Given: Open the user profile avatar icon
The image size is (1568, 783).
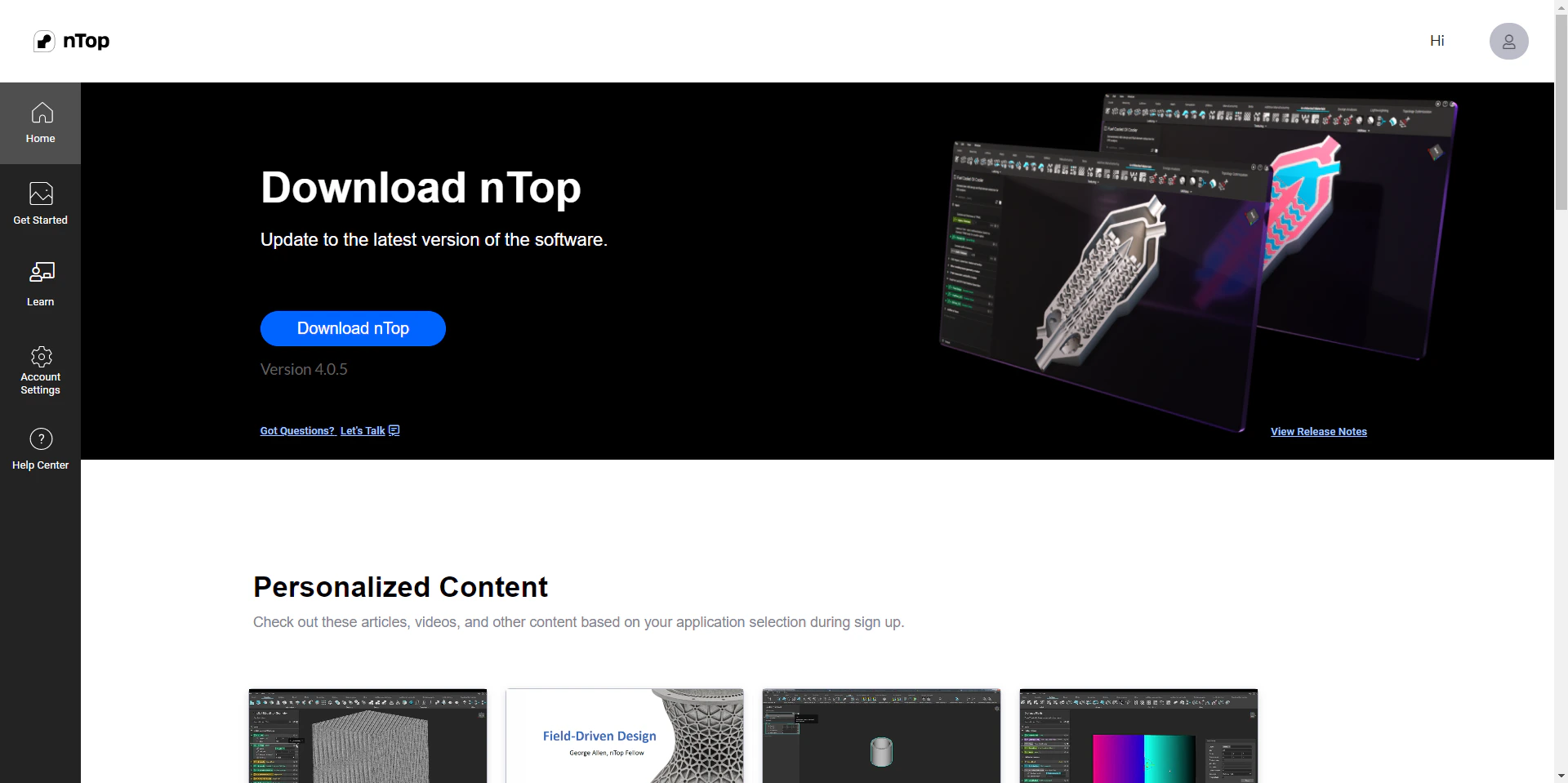Looking at the screenshot, I should [x=1508, y=41].
